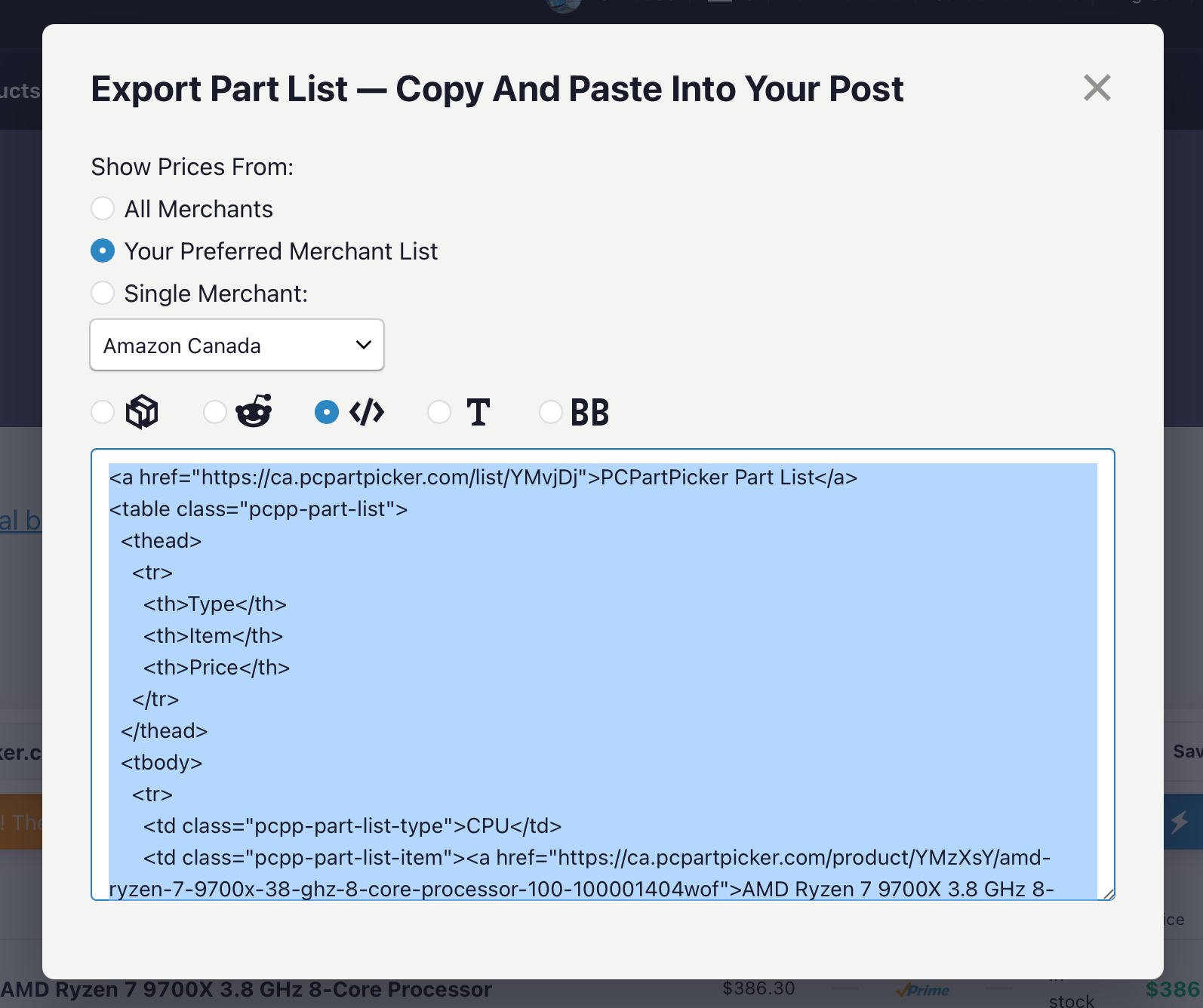
Task: Click the BB BBCode icon
Action: [589, 413]
